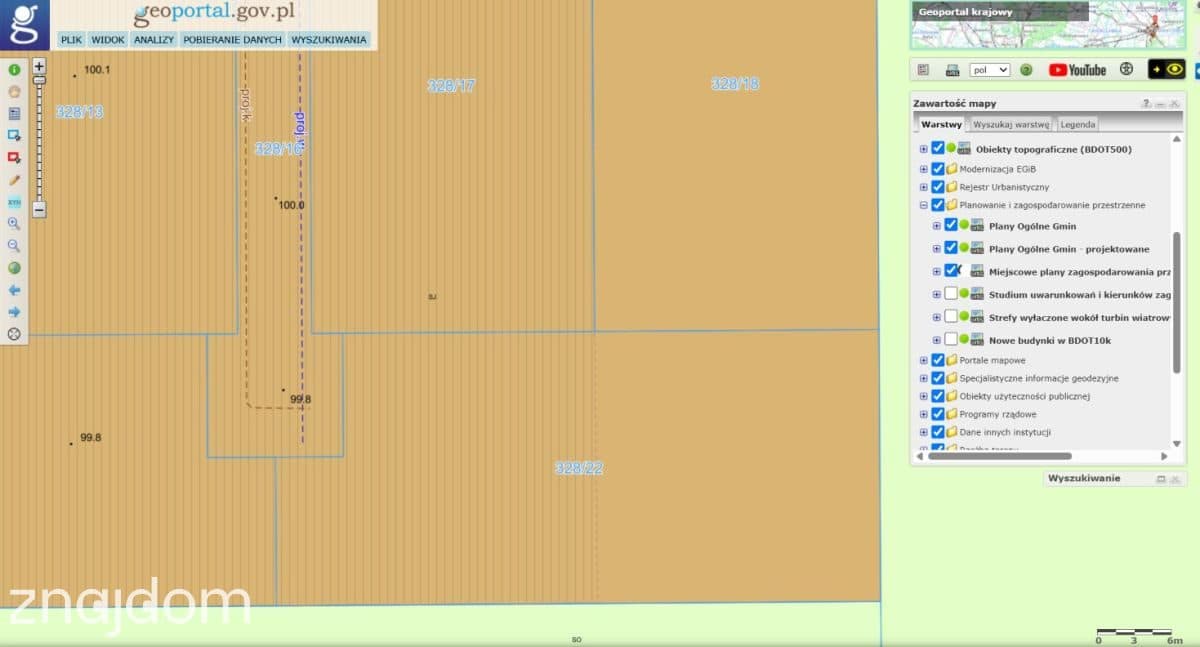Expand Plany Ogólne Gmin layer node
This screenshot has width=1200, height=647.
tap(937, 226)
